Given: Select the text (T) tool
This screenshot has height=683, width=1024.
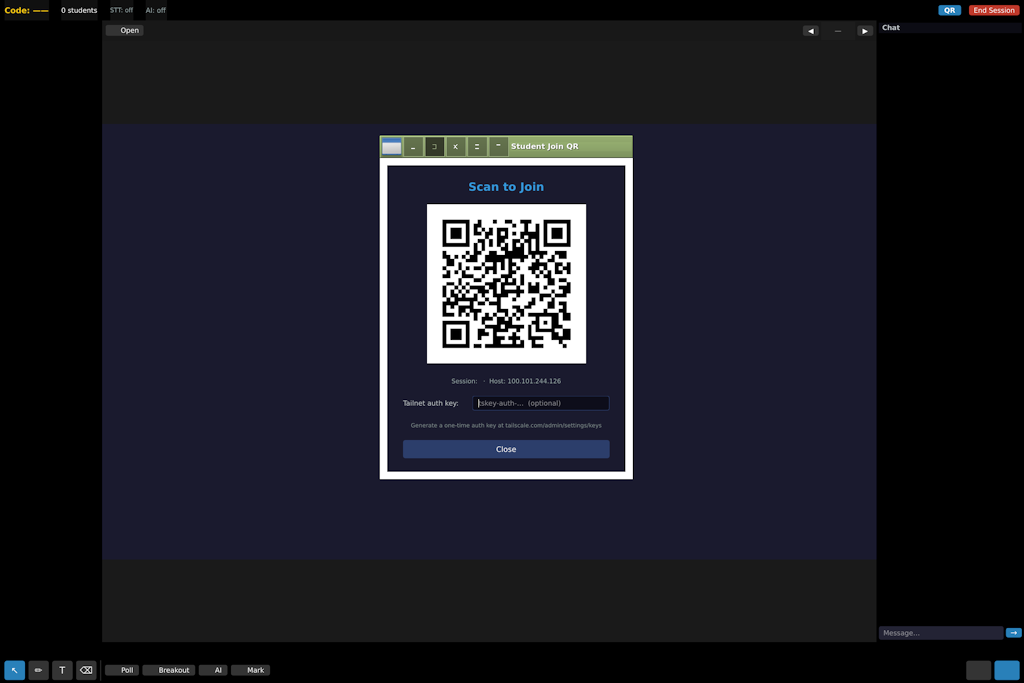Looking at the screenshot, I should [x=62, y=670].
